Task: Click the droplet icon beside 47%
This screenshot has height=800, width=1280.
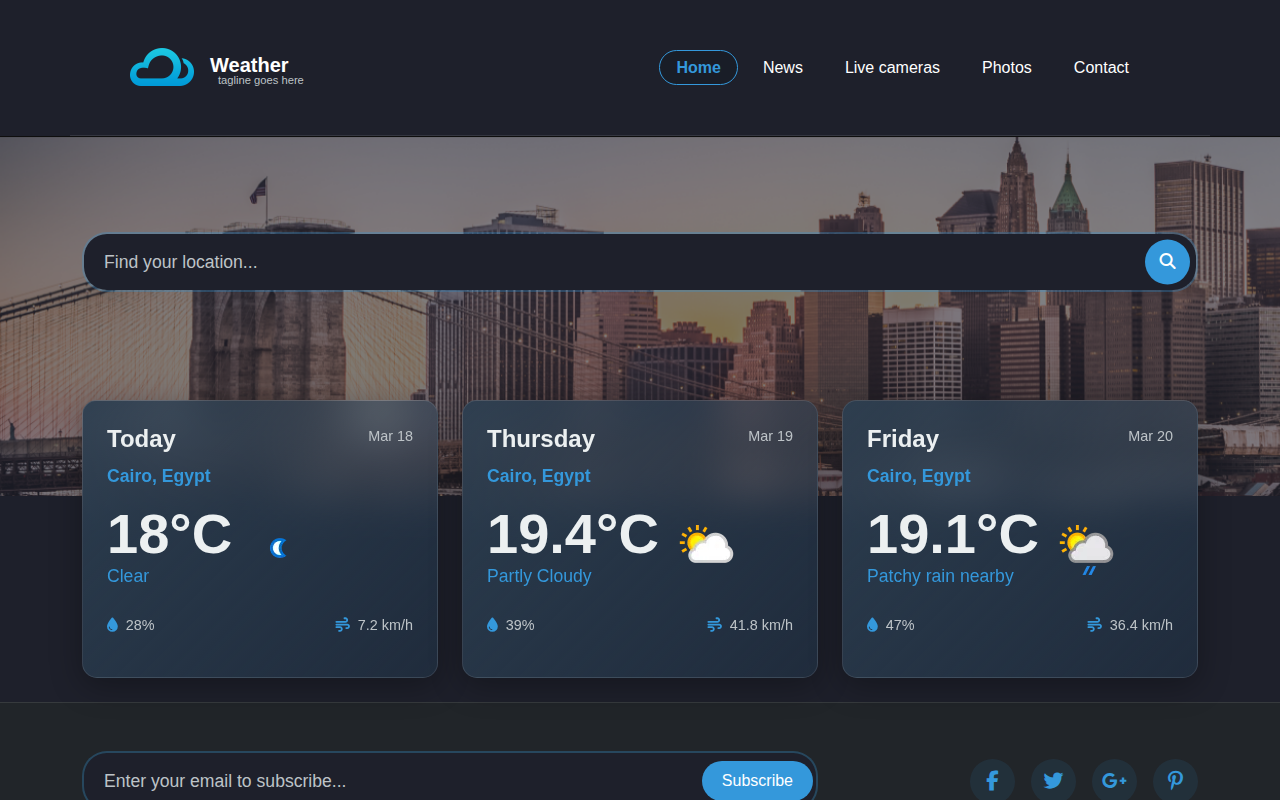Action: pos(871,624)
